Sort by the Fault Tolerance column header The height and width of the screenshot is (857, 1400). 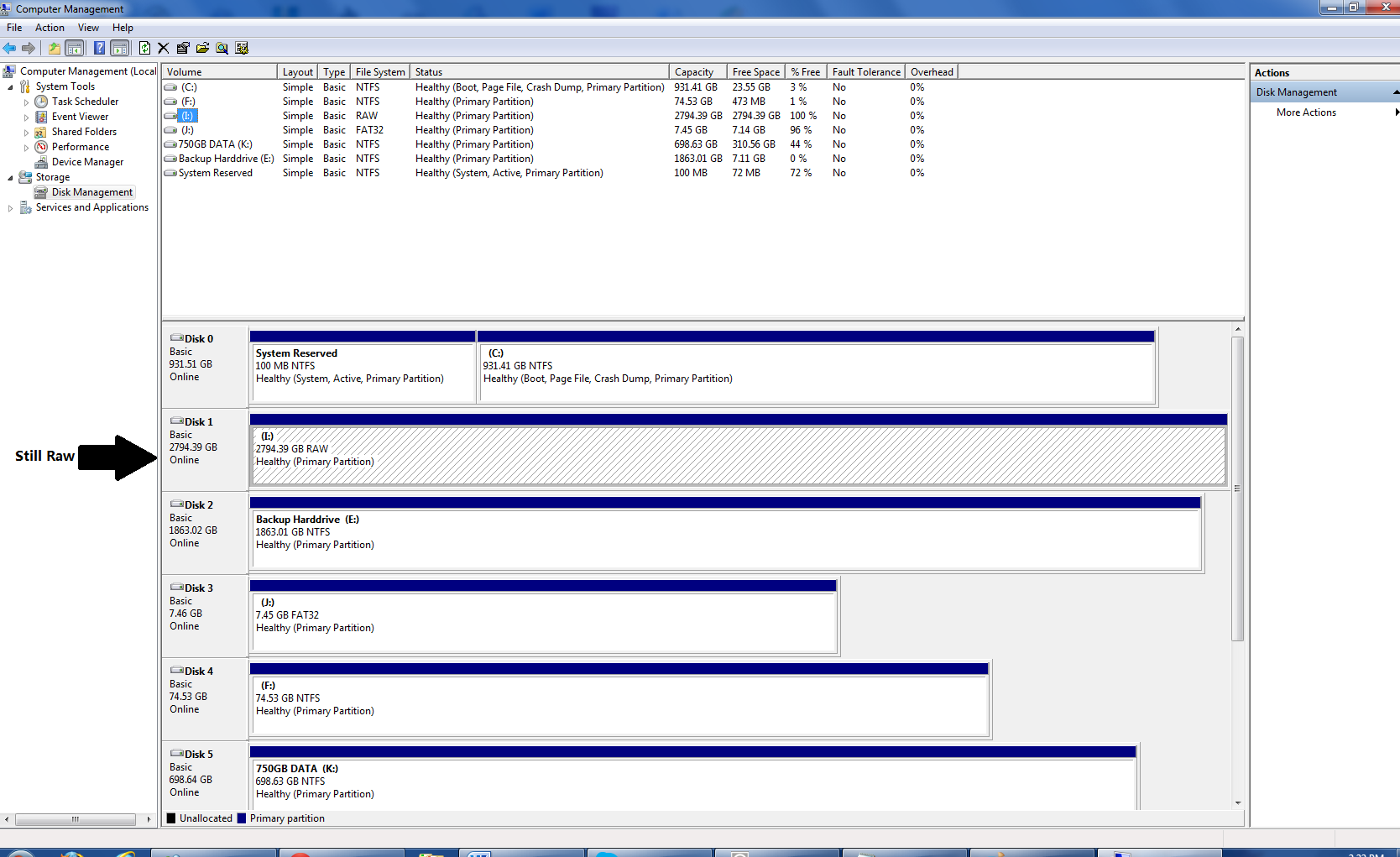[865, 72]
